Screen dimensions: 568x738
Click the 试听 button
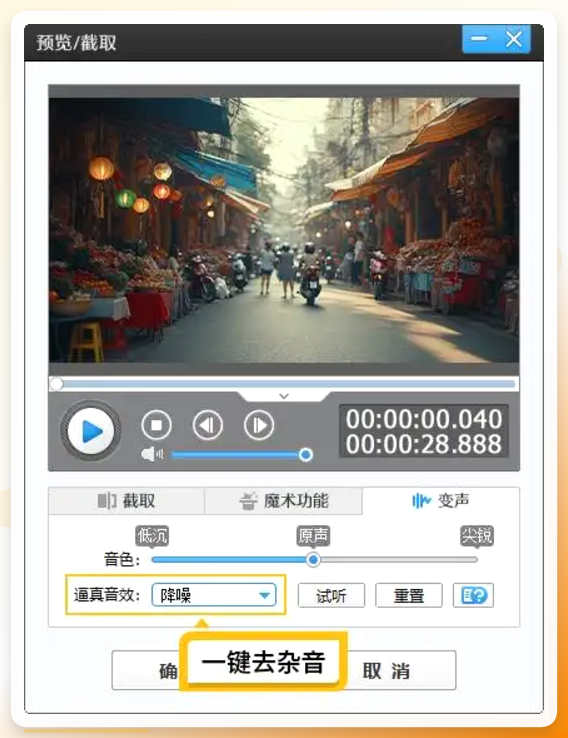pos(331,595)
